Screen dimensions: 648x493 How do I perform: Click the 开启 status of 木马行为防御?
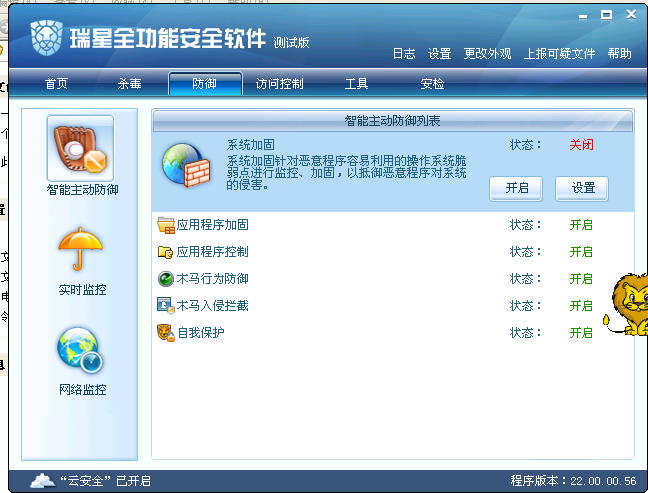[x=581, y=279]
